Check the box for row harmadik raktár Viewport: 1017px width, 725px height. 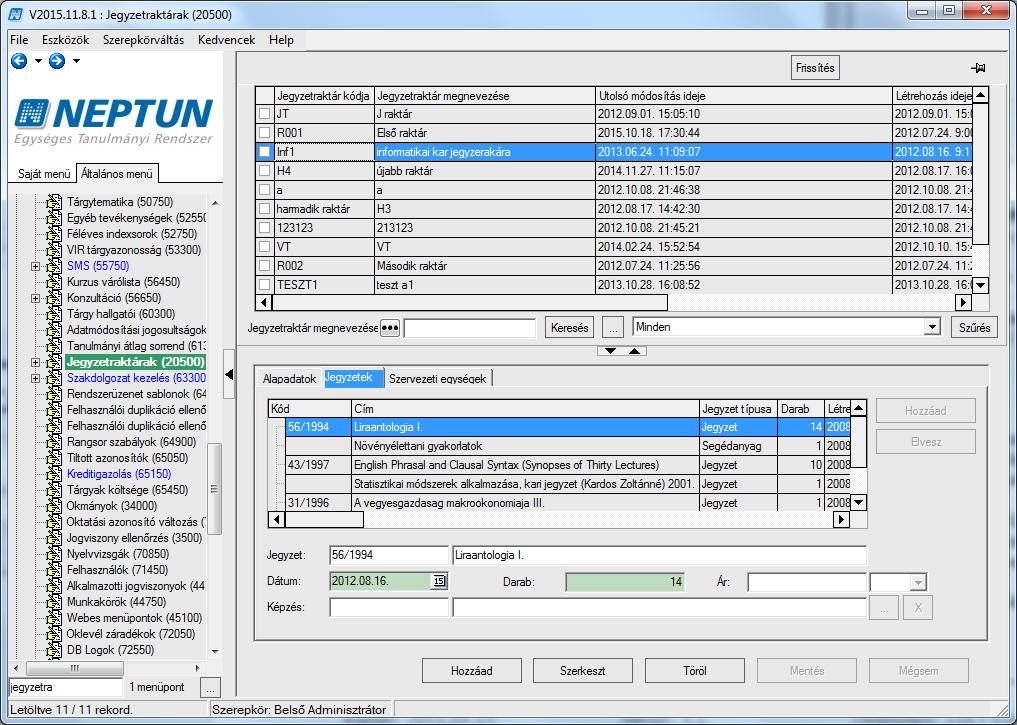tap(265, 209)
